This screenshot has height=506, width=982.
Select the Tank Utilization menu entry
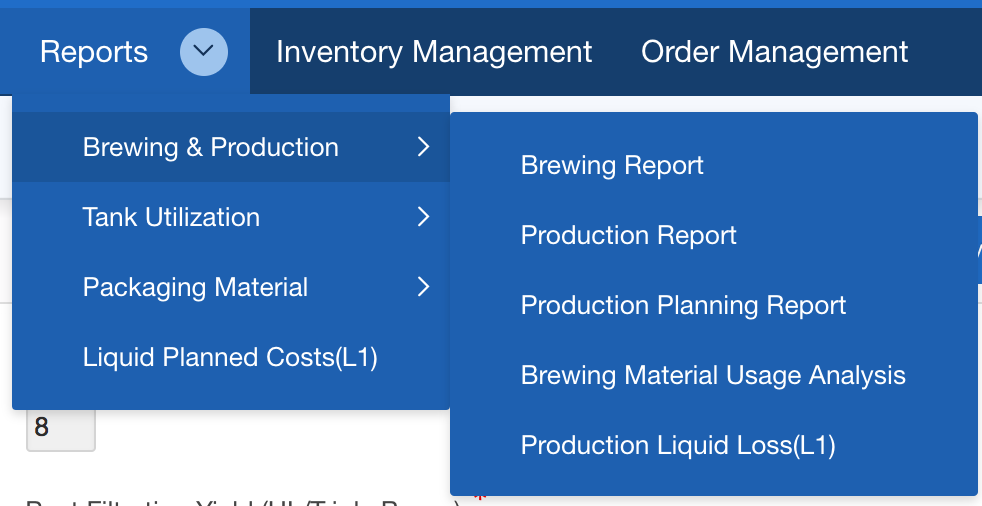[x=171, y=217]
